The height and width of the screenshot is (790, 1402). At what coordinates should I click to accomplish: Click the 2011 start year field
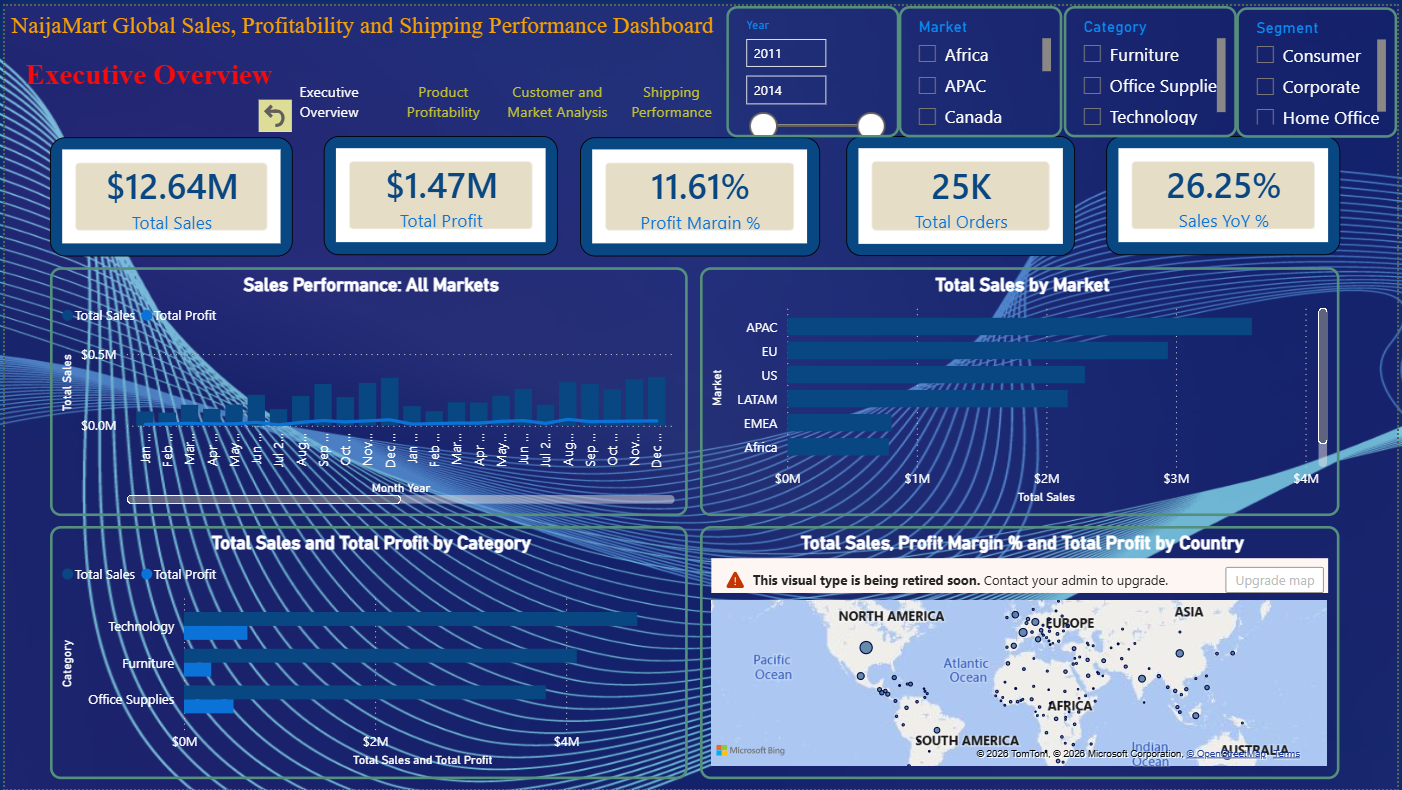pos(786,53)
